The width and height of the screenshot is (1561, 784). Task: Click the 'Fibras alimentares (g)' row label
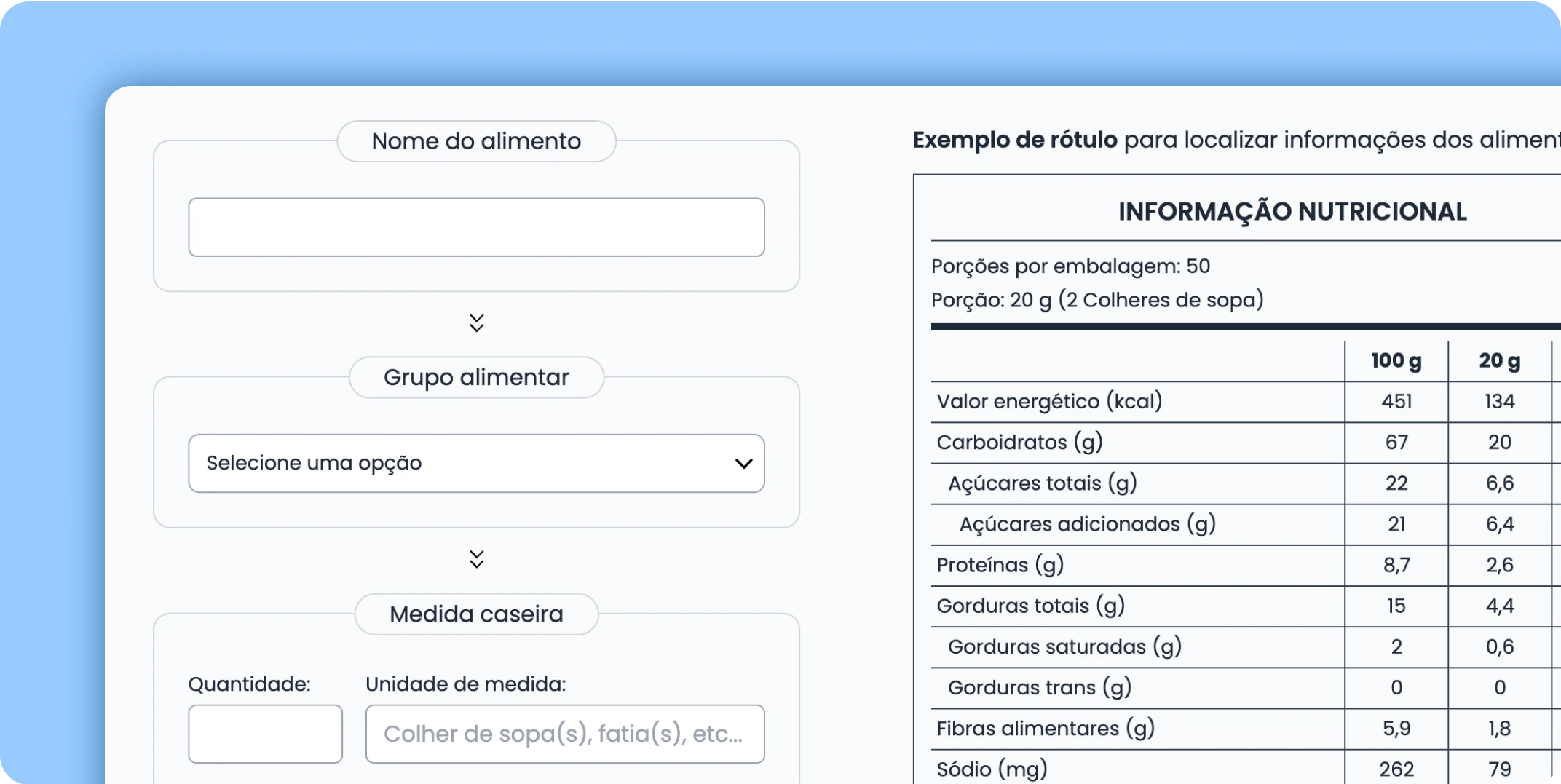pyautogui.click(x=1046, y=729)
